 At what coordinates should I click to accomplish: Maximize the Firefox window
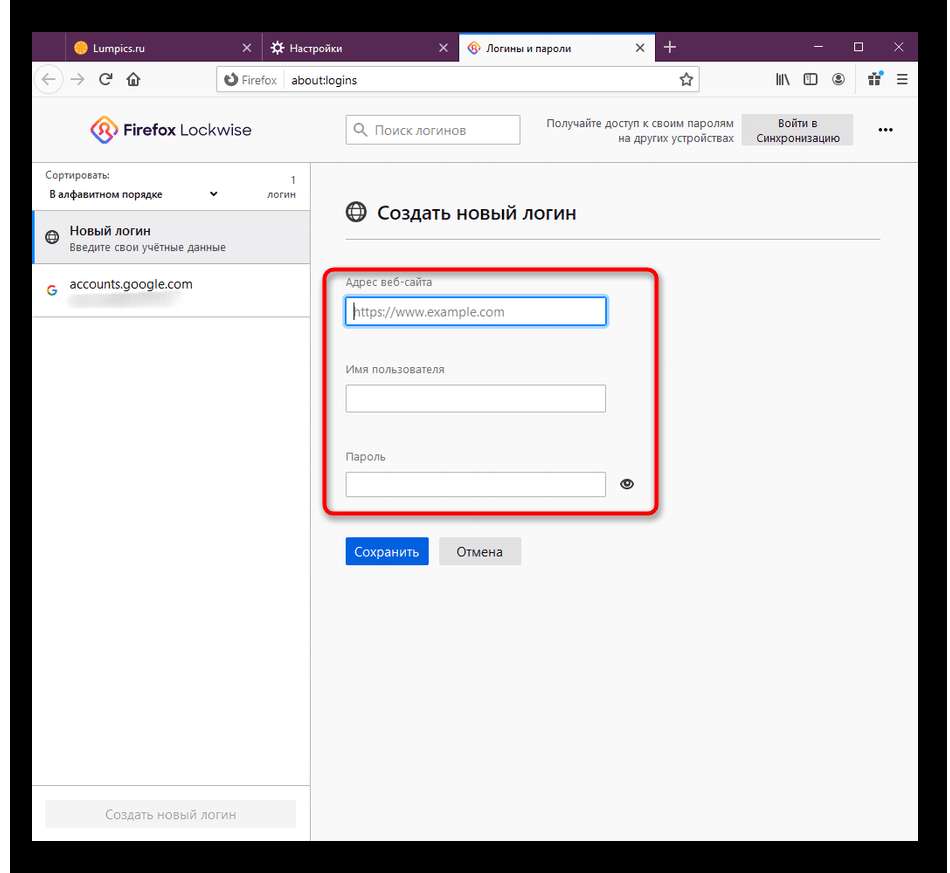point(859,47)
